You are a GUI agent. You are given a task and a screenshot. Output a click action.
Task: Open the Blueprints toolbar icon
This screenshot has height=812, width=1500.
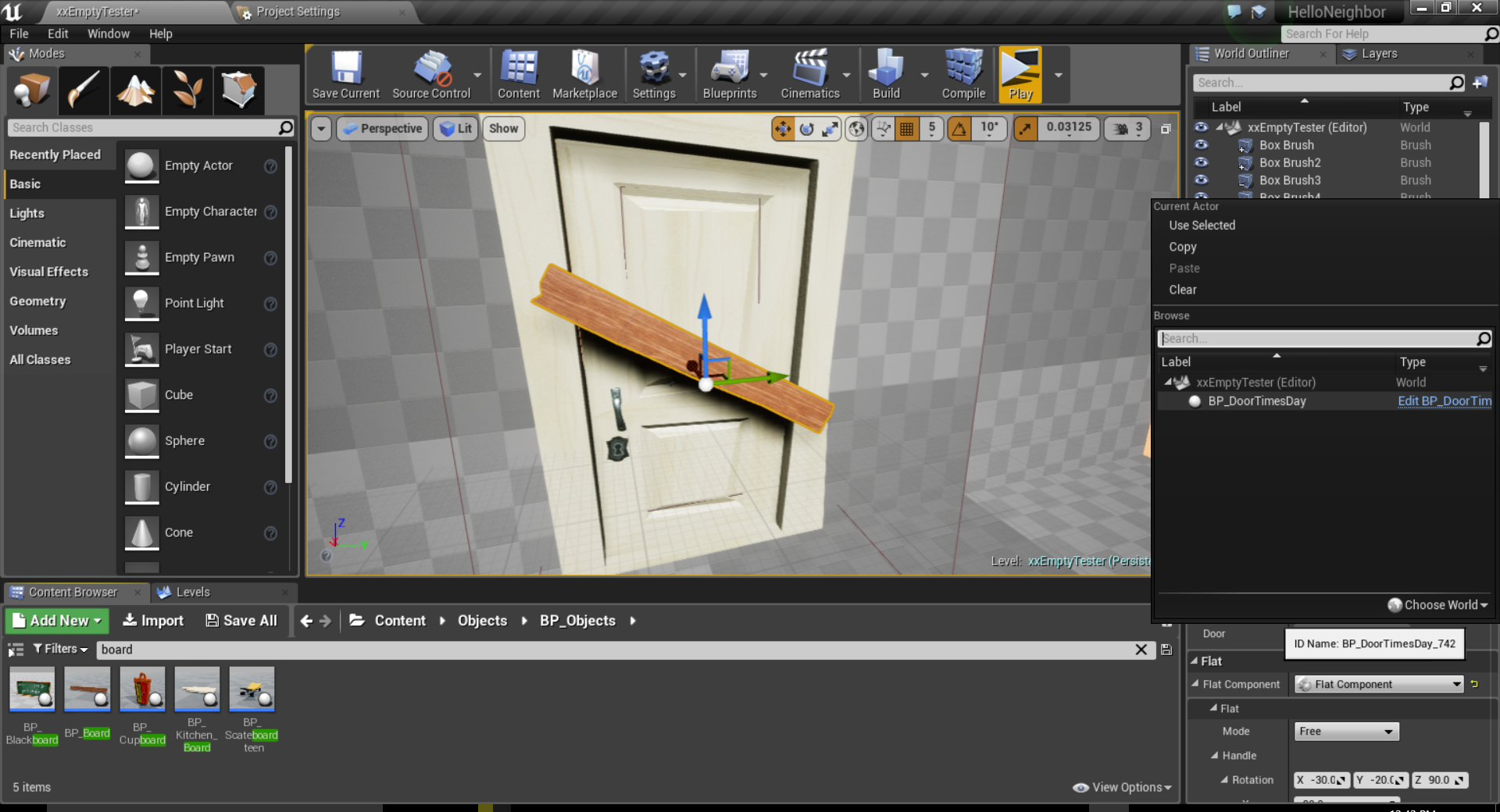point(730,75)
